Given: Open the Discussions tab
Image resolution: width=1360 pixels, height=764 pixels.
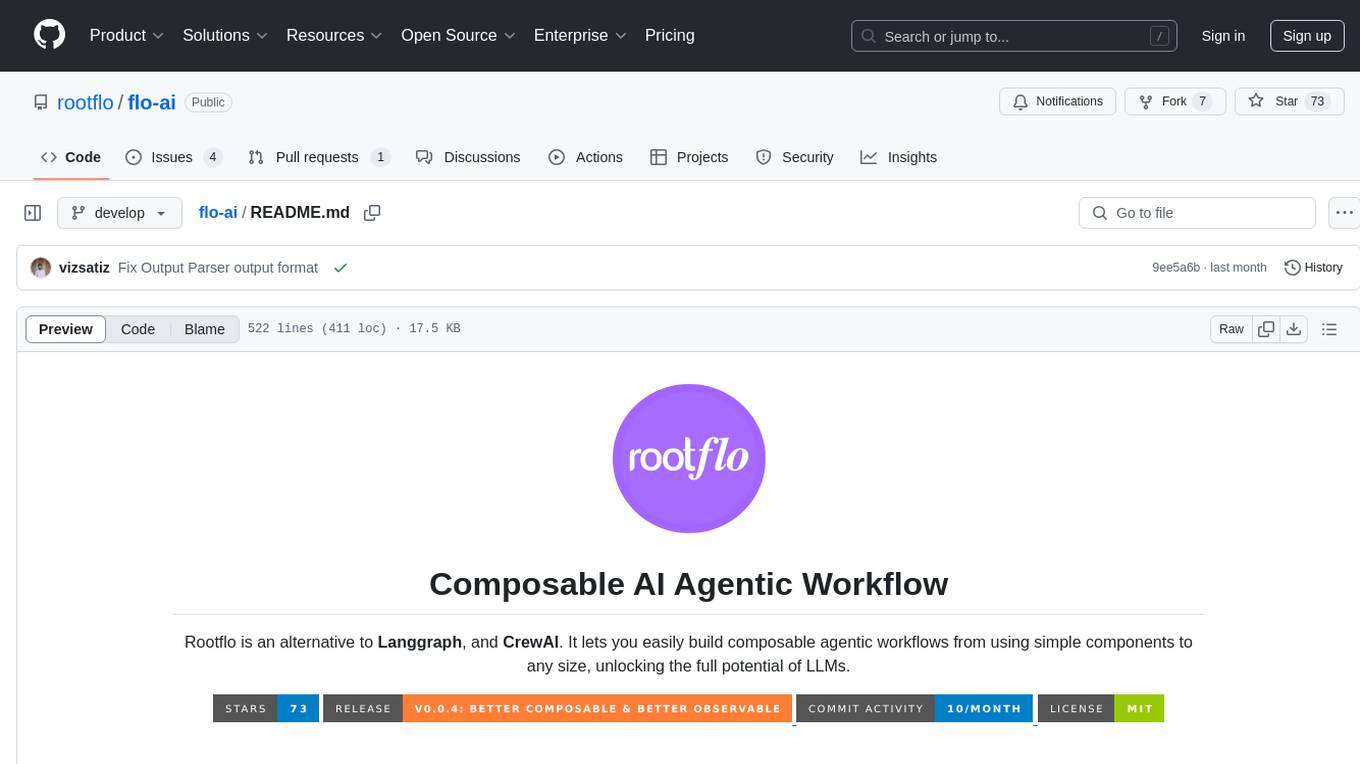Looking at the screenshot, I should tap(468, 157).
